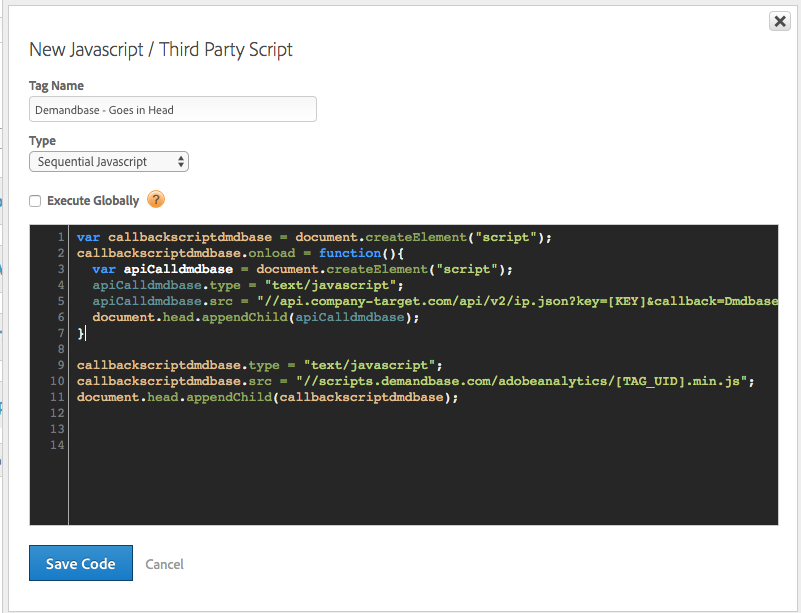Image resolution: width=801 pixels, height=613 pixels.
Task: Click the Type field label
Action: click(42, 140)
